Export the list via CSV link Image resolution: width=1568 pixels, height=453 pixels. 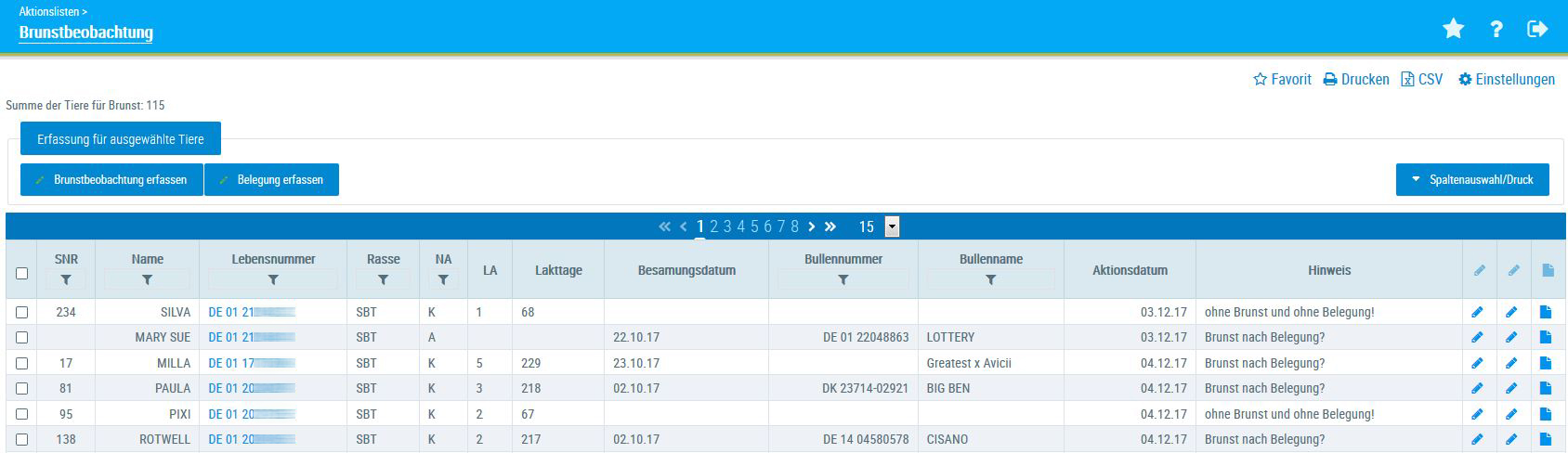click(x=1422, y=80)
